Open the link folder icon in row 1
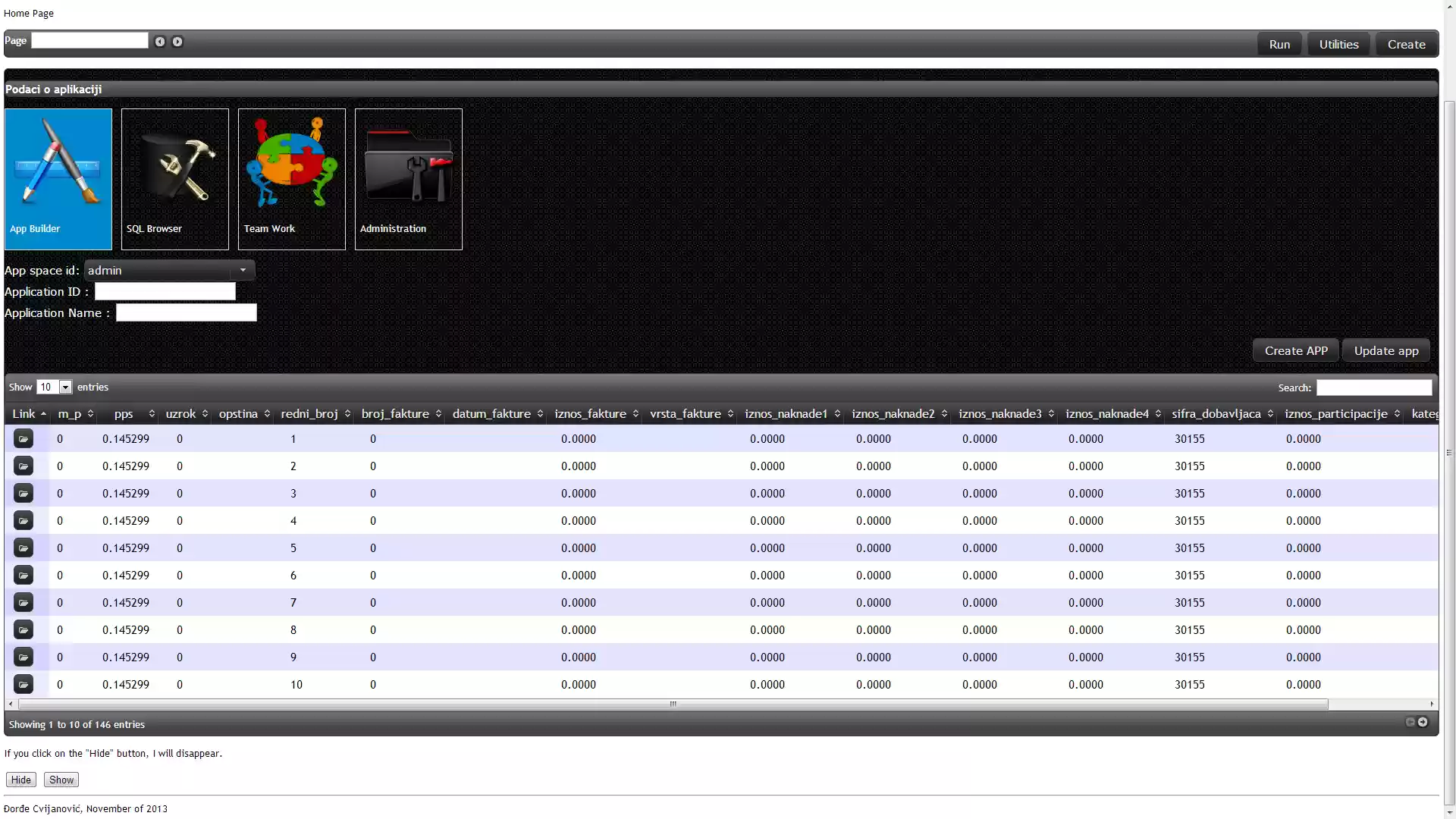 (24, 439)
